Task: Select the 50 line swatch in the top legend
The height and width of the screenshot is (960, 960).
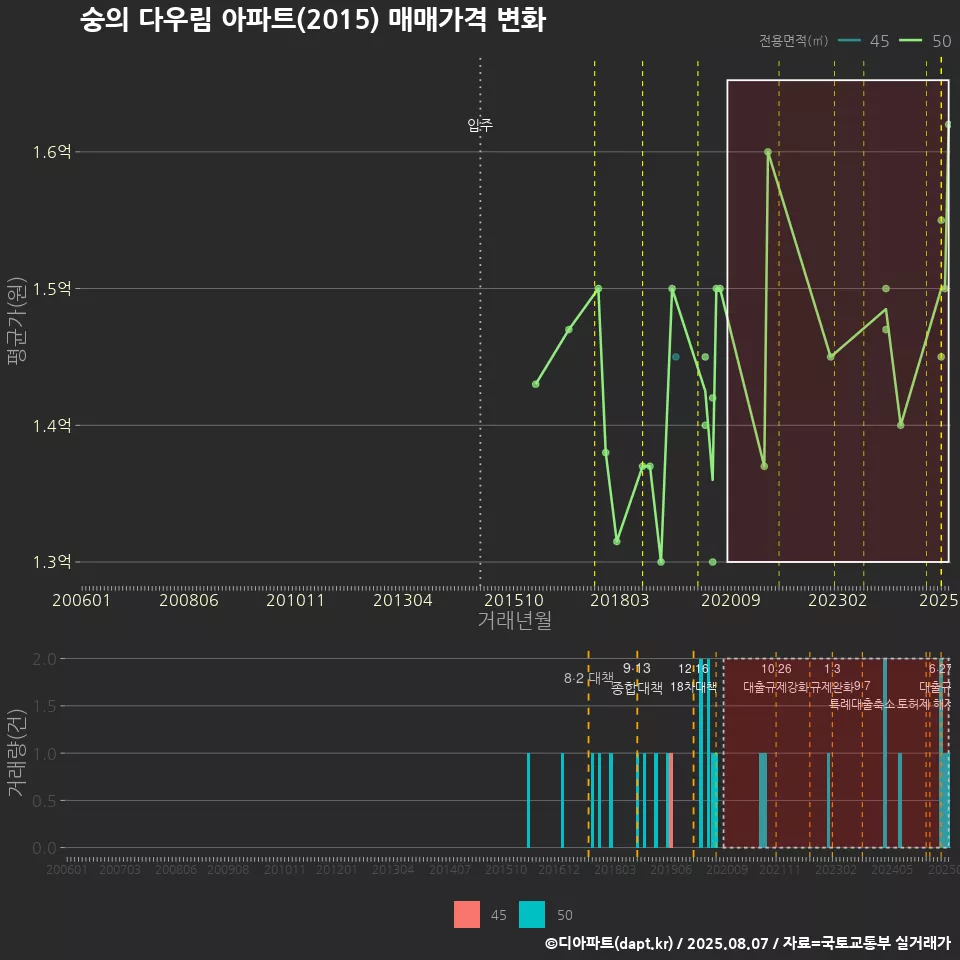Action: [x=910, y=41]
